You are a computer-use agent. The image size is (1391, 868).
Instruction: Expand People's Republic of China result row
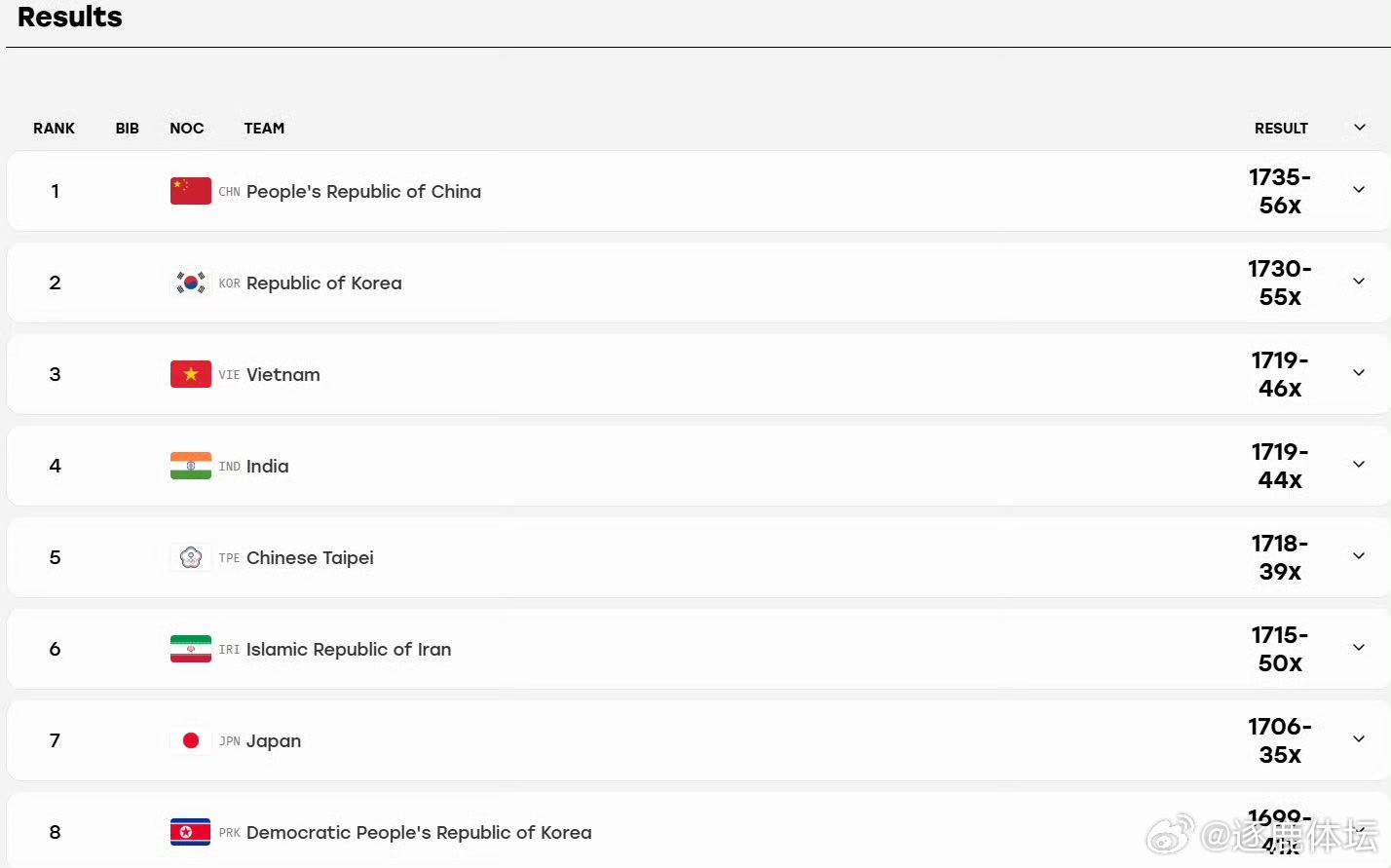click(1359, 190)
